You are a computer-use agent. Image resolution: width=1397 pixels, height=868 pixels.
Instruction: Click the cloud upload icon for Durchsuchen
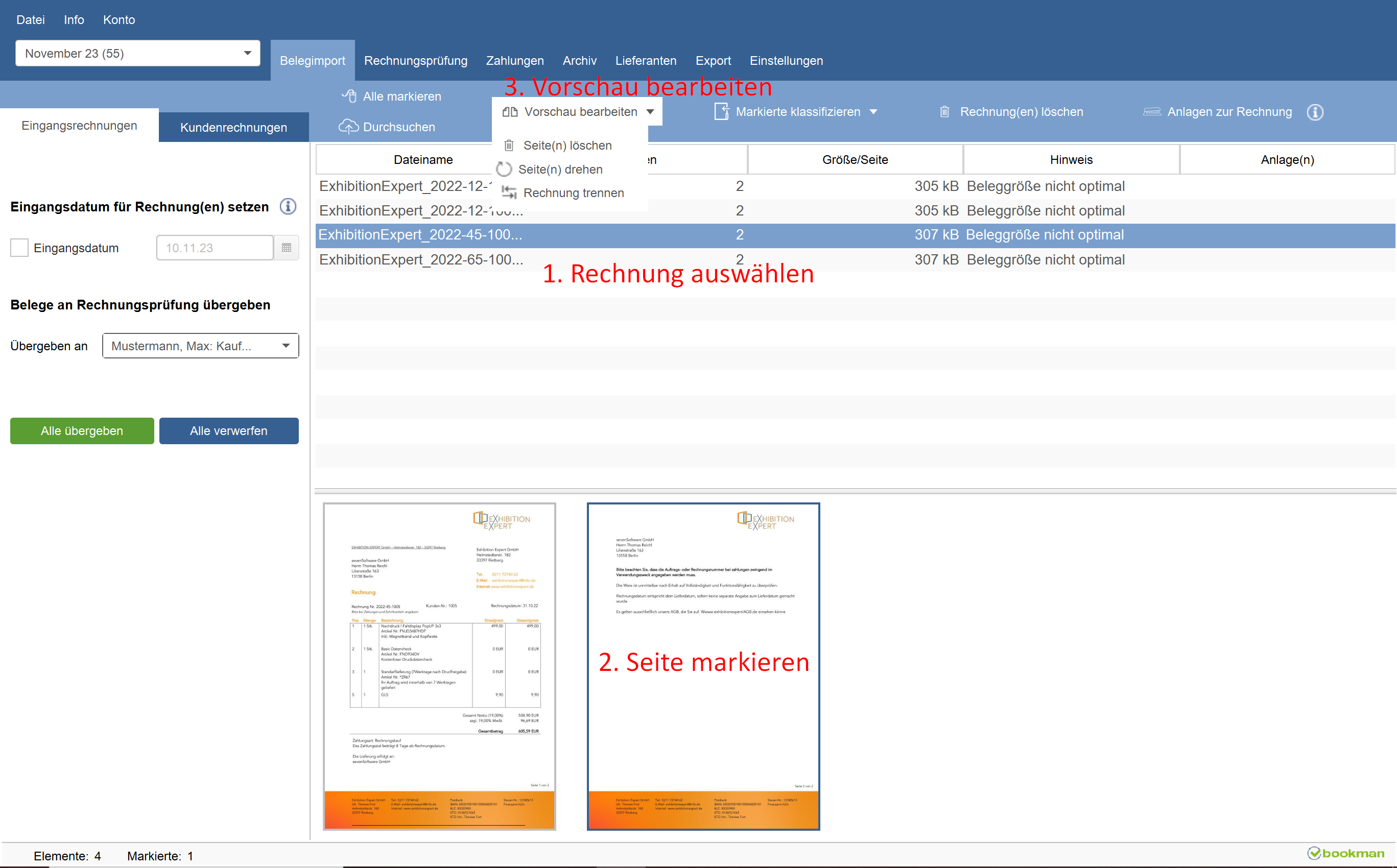[x=348, y=126]
